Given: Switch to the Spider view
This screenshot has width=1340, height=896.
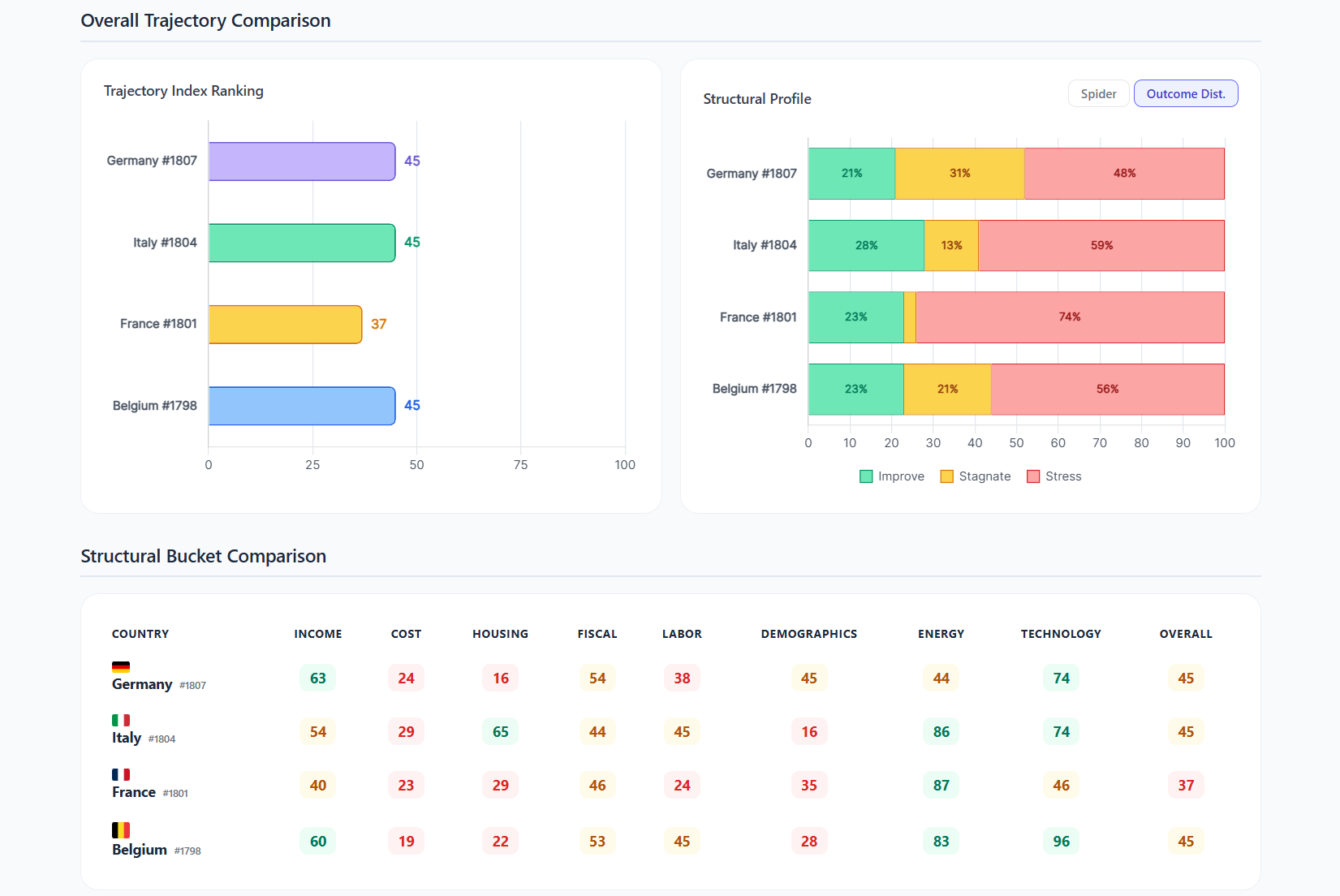Looking at the screenshot, I should (x=1098, y=94).
